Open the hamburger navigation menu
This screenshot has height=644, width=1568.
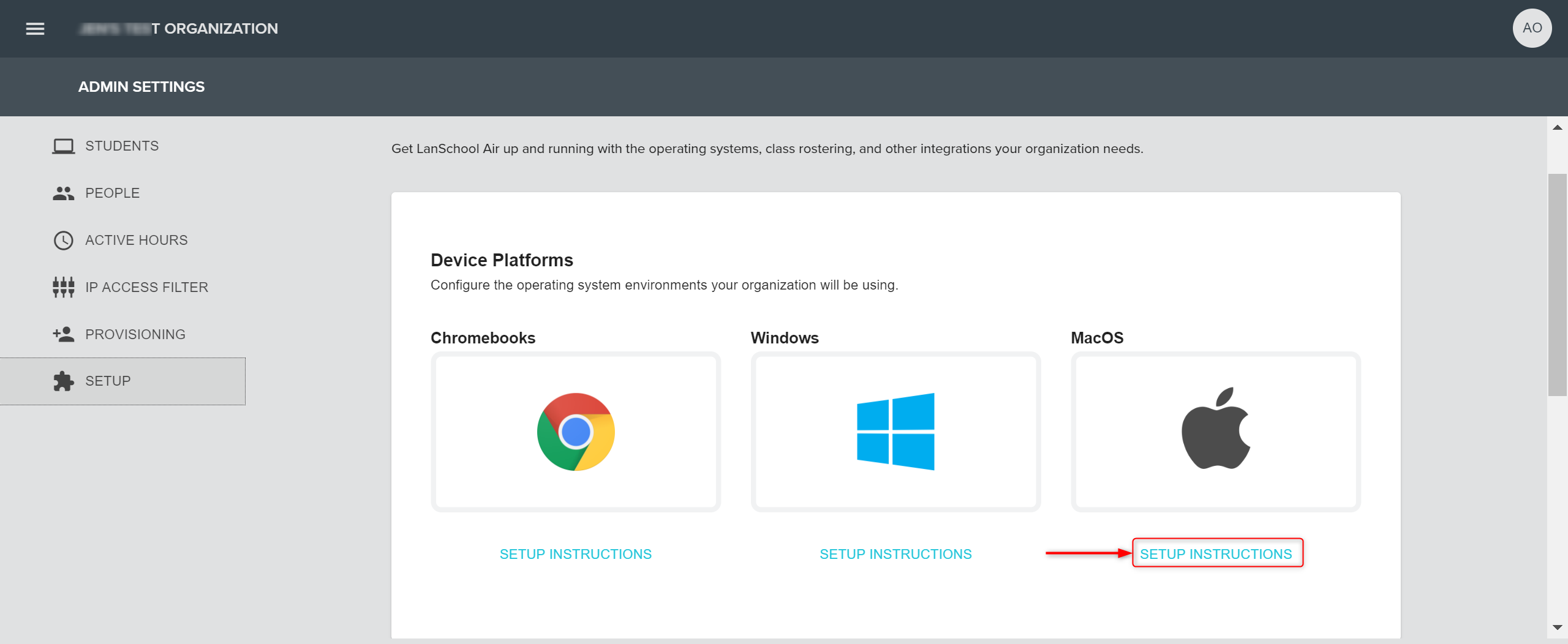coord(35,29)
